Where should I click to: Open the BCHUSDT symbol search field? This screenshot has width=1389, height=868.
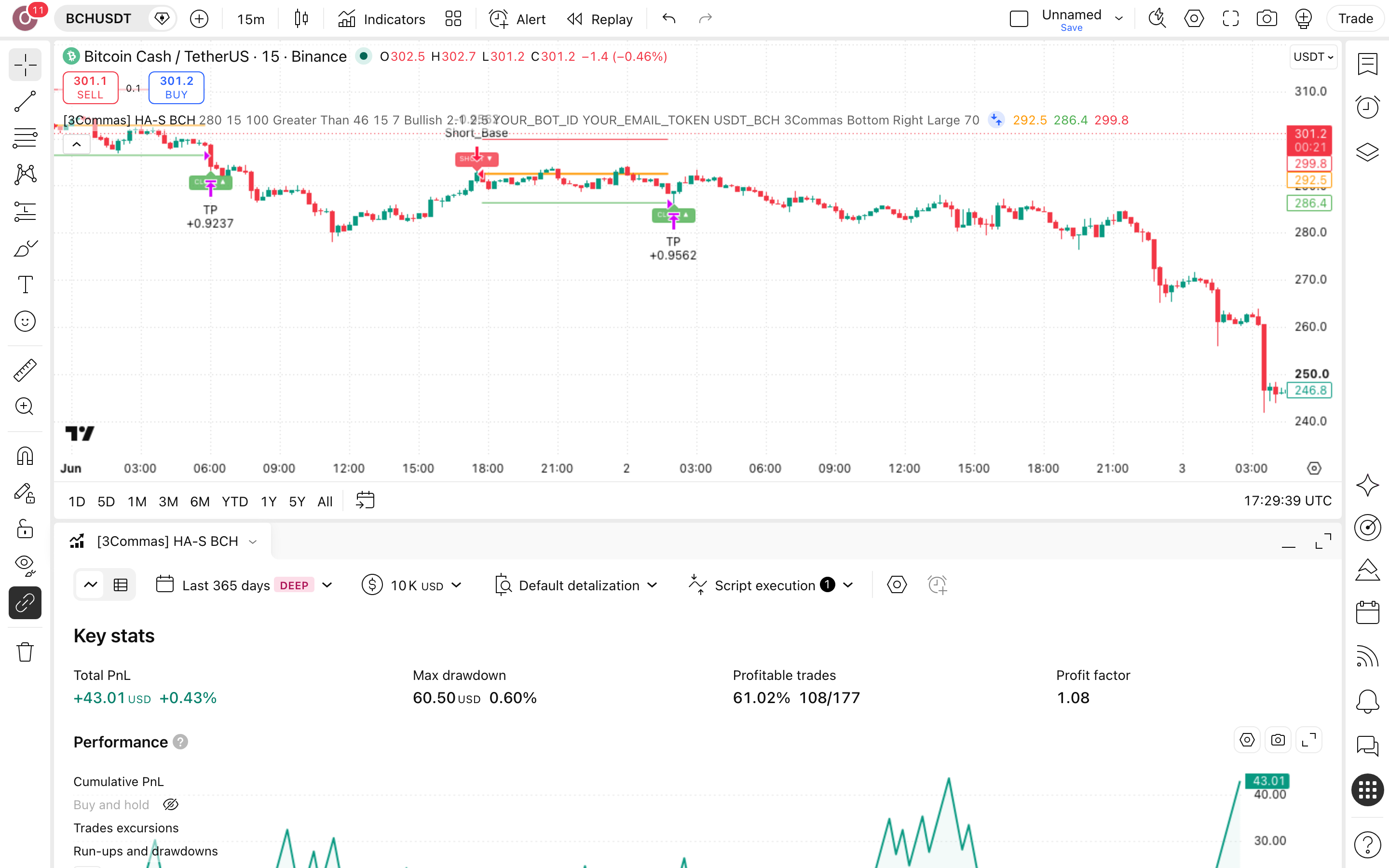tap(99, 19)
